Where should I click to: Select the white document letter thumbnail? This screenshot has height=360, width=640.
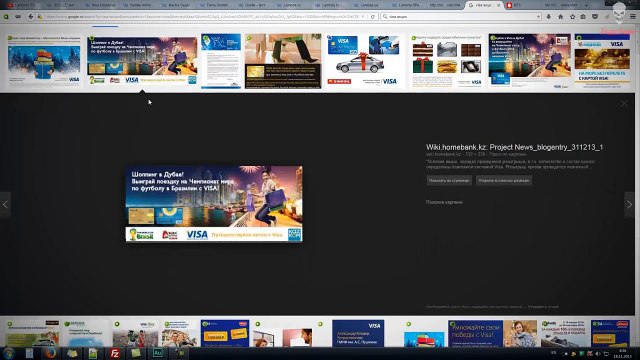tap(221, 61)
